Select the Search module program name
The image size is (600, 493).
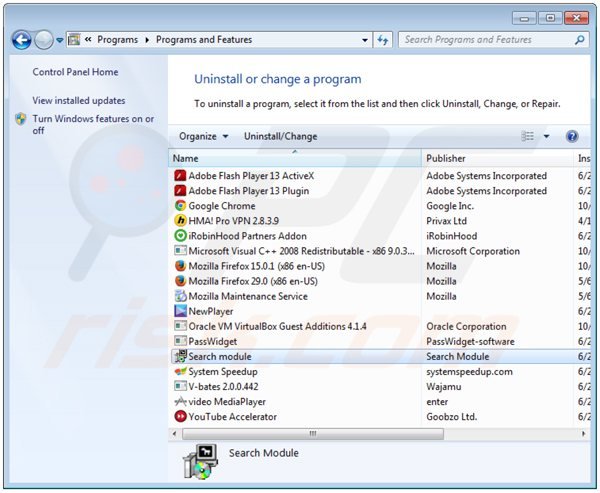220,356
